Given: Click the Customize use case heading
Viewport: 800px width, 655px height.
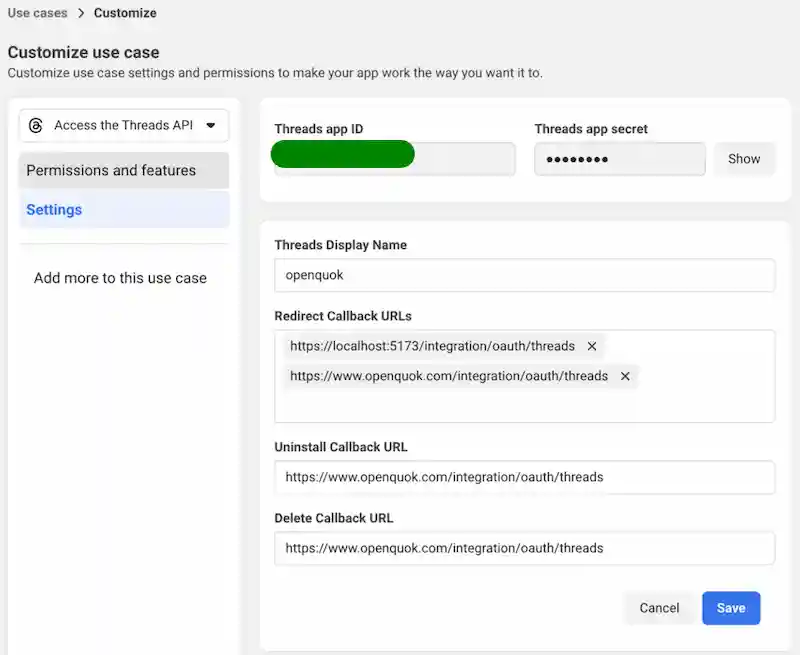Looking at the screenshot, I should 84,53.
